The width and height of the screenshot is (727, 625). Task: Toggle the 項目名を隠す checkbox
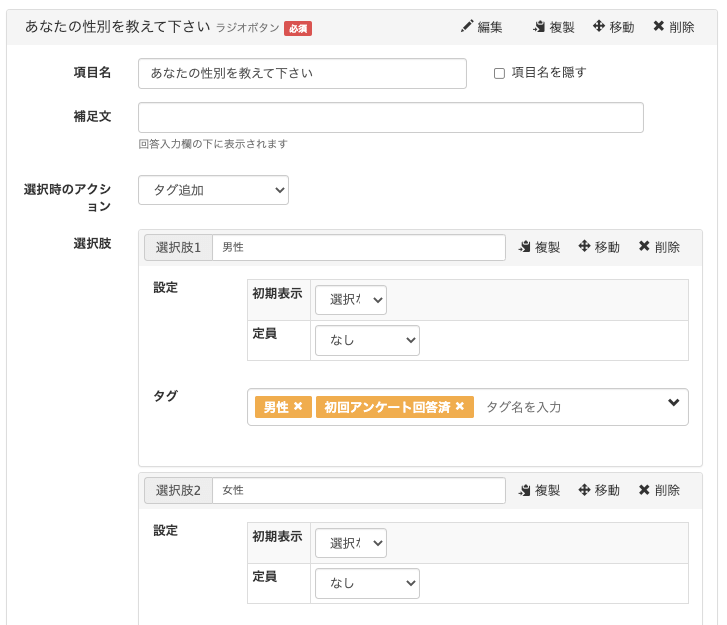tap(499, 73)
